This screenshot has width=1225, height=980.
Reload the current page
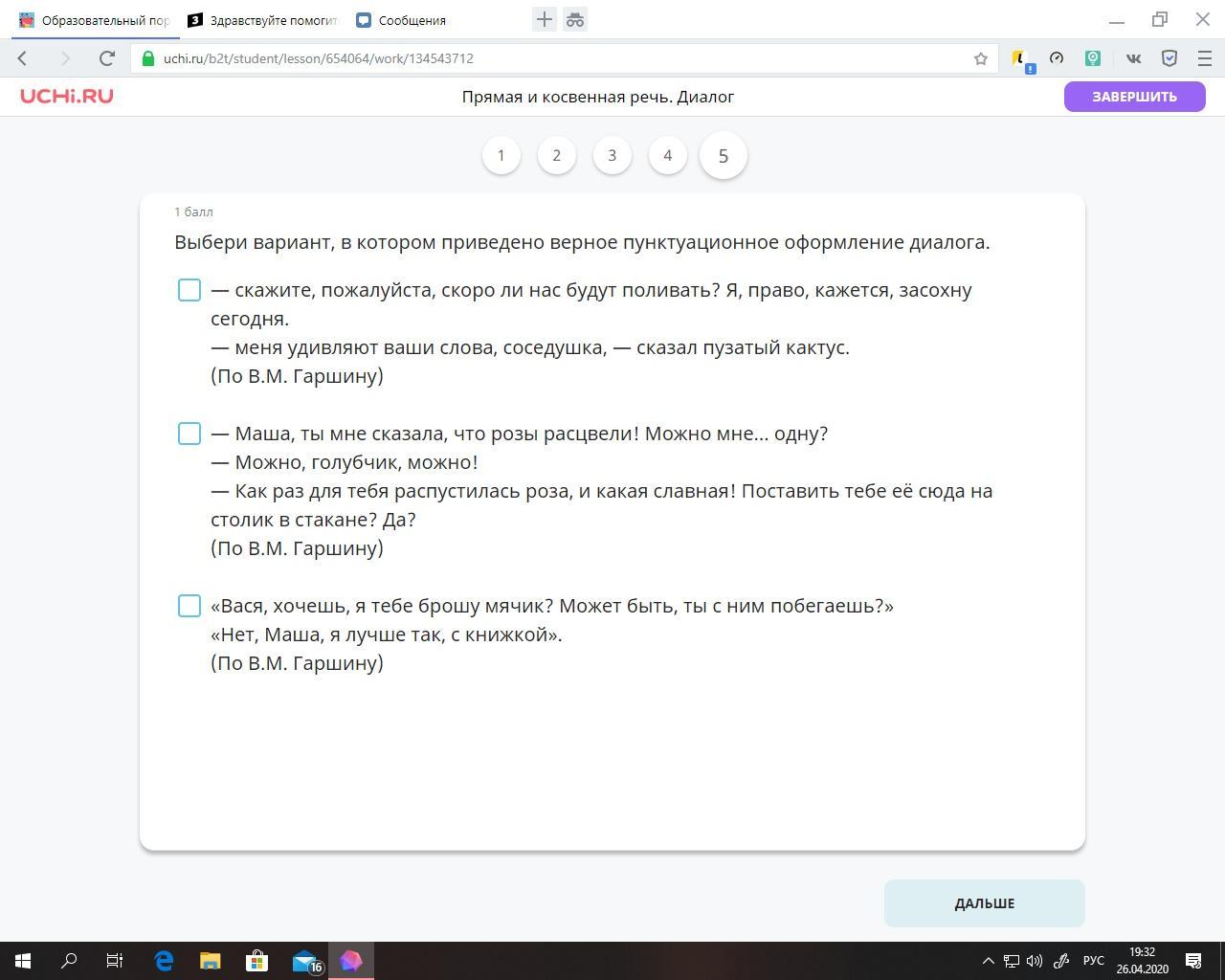coord(107,58)
